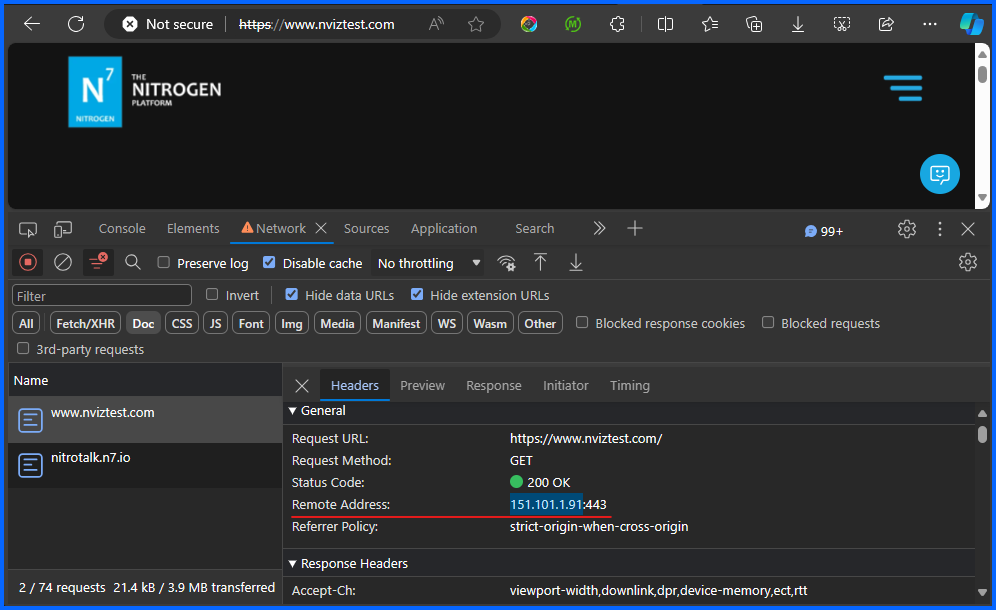996x610 pixels.
Task: Click the network Filter text field
Action: [x=102, y=295]
